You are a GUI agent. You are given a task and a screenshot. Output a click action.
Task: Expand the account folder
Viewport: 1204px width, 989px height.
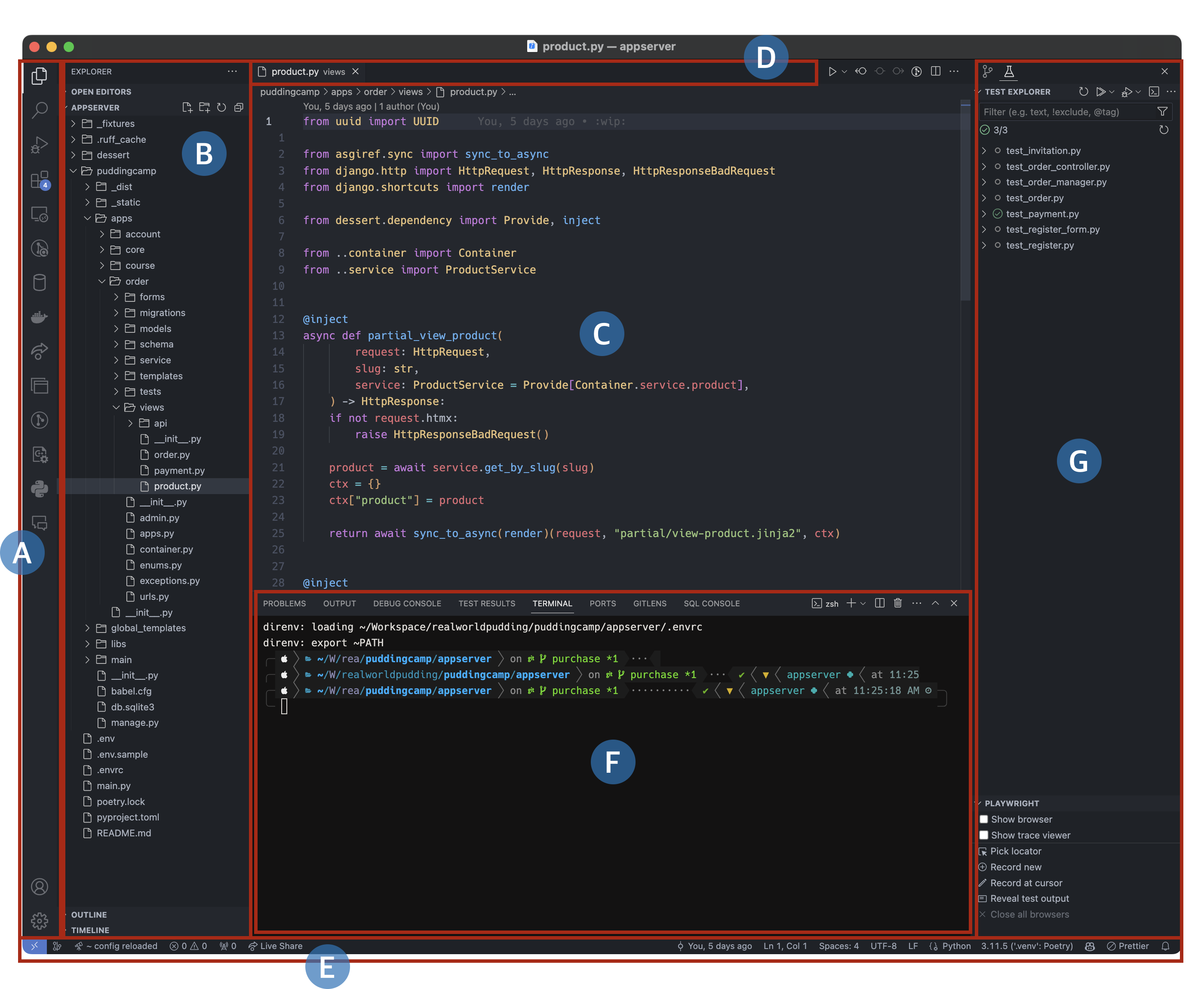(x=102, y=234)
